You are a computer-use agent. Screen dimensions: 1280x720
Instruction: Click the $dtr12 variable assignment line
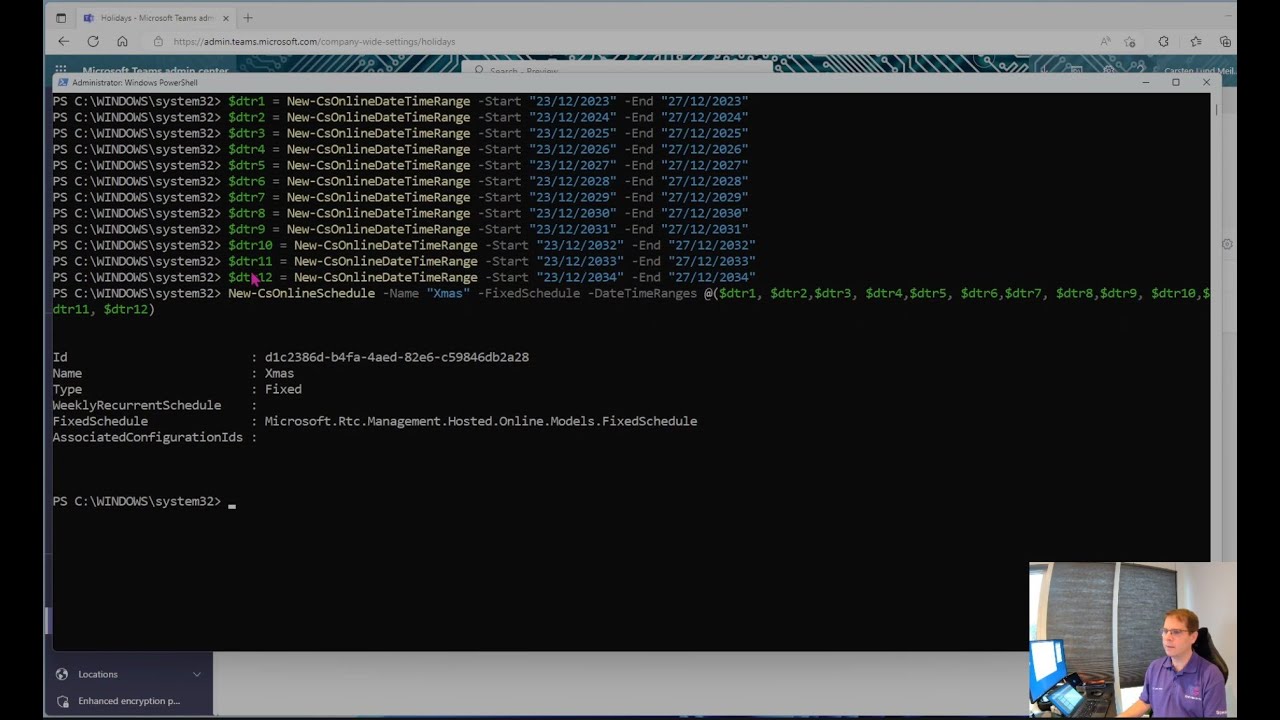(404, 277)
